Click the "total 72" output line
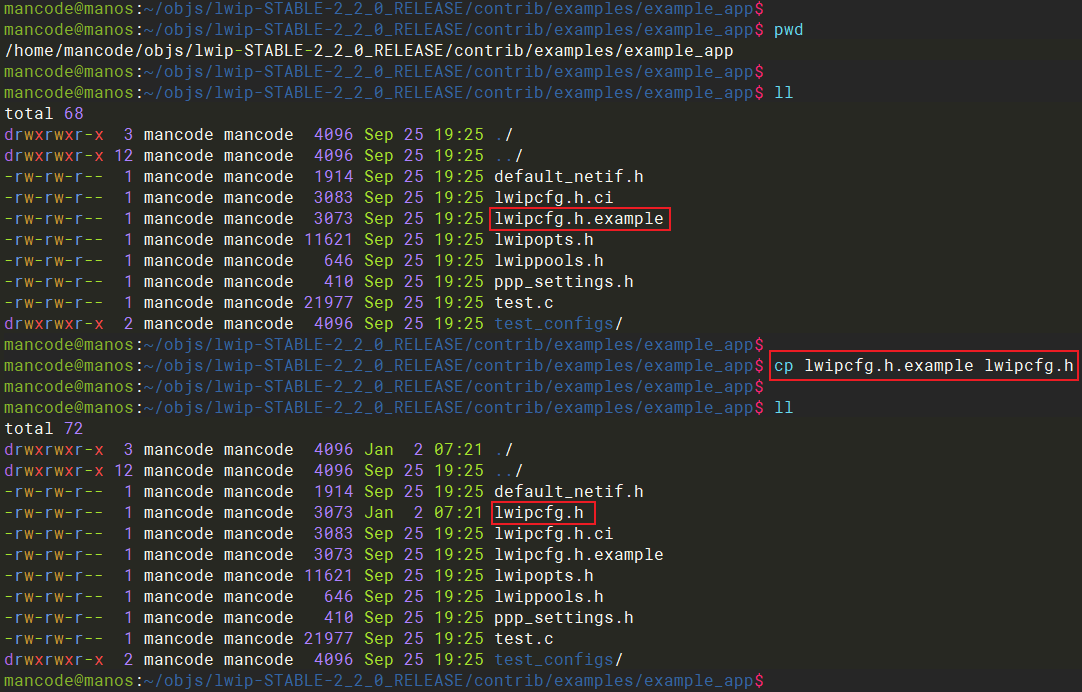 [44, 428]
